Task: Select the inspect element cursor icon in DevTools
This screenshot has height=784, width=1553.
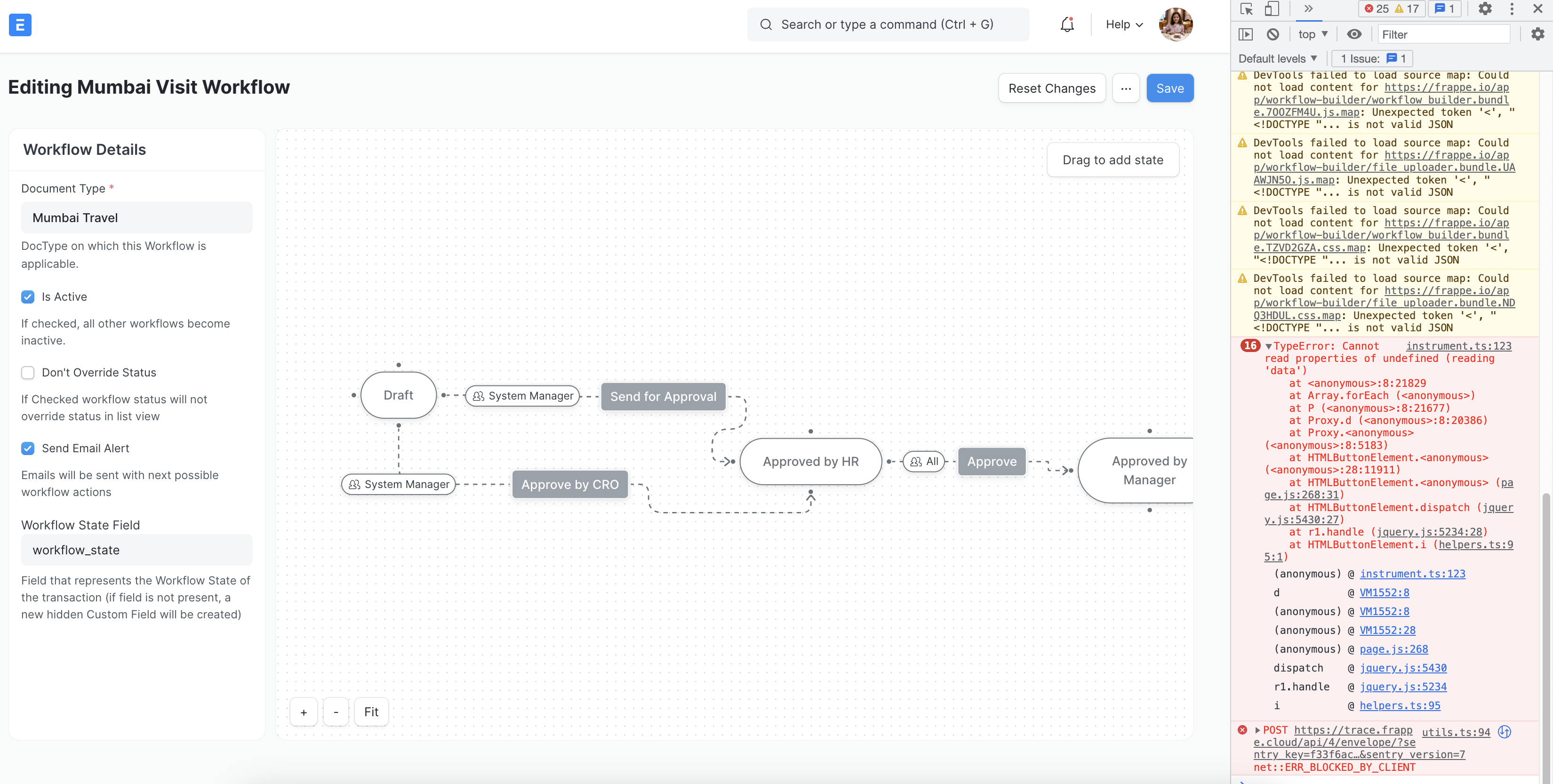Action: (1246, 9)
